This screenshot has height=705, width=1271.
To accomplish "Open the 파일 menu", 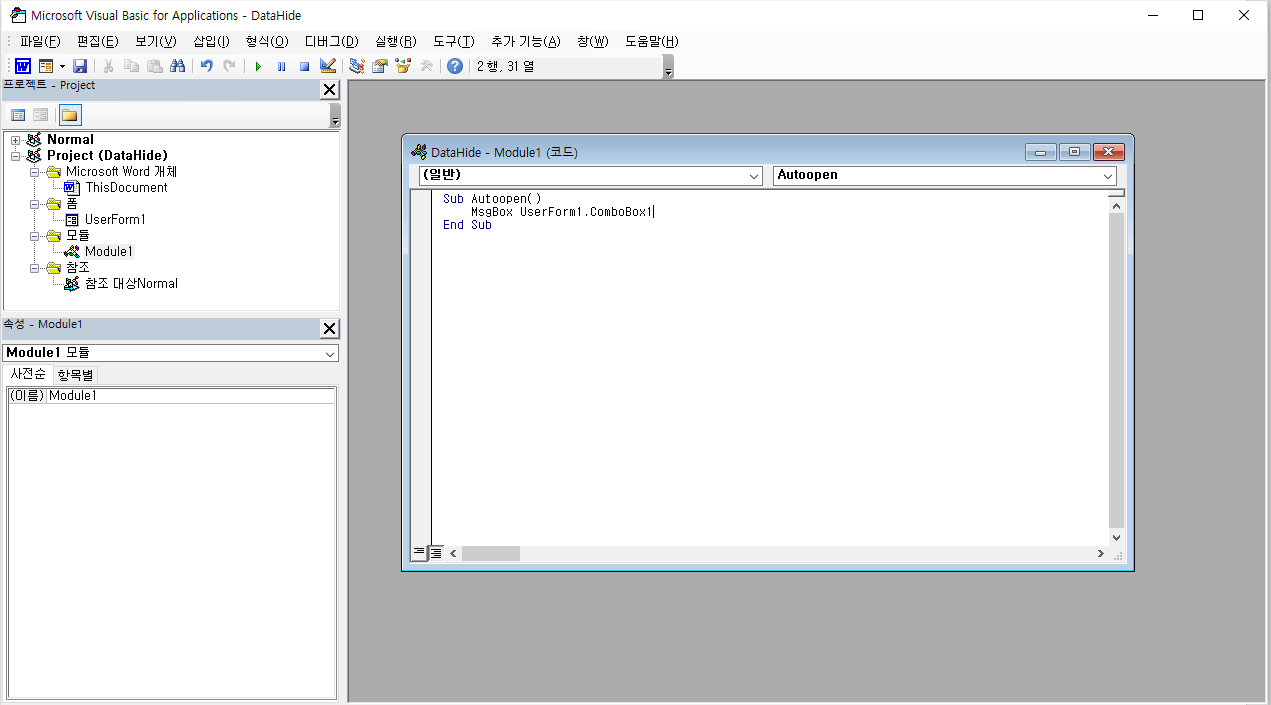I will (x=40, y=41).
